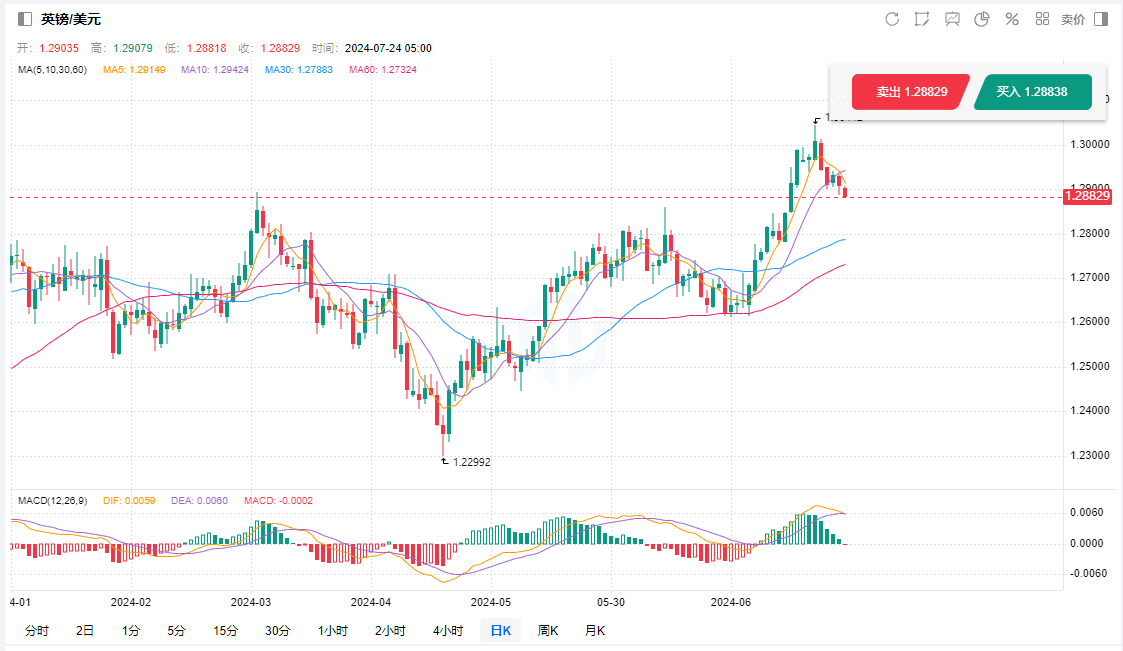Open the chart presentation board icon

click(952, 19)
